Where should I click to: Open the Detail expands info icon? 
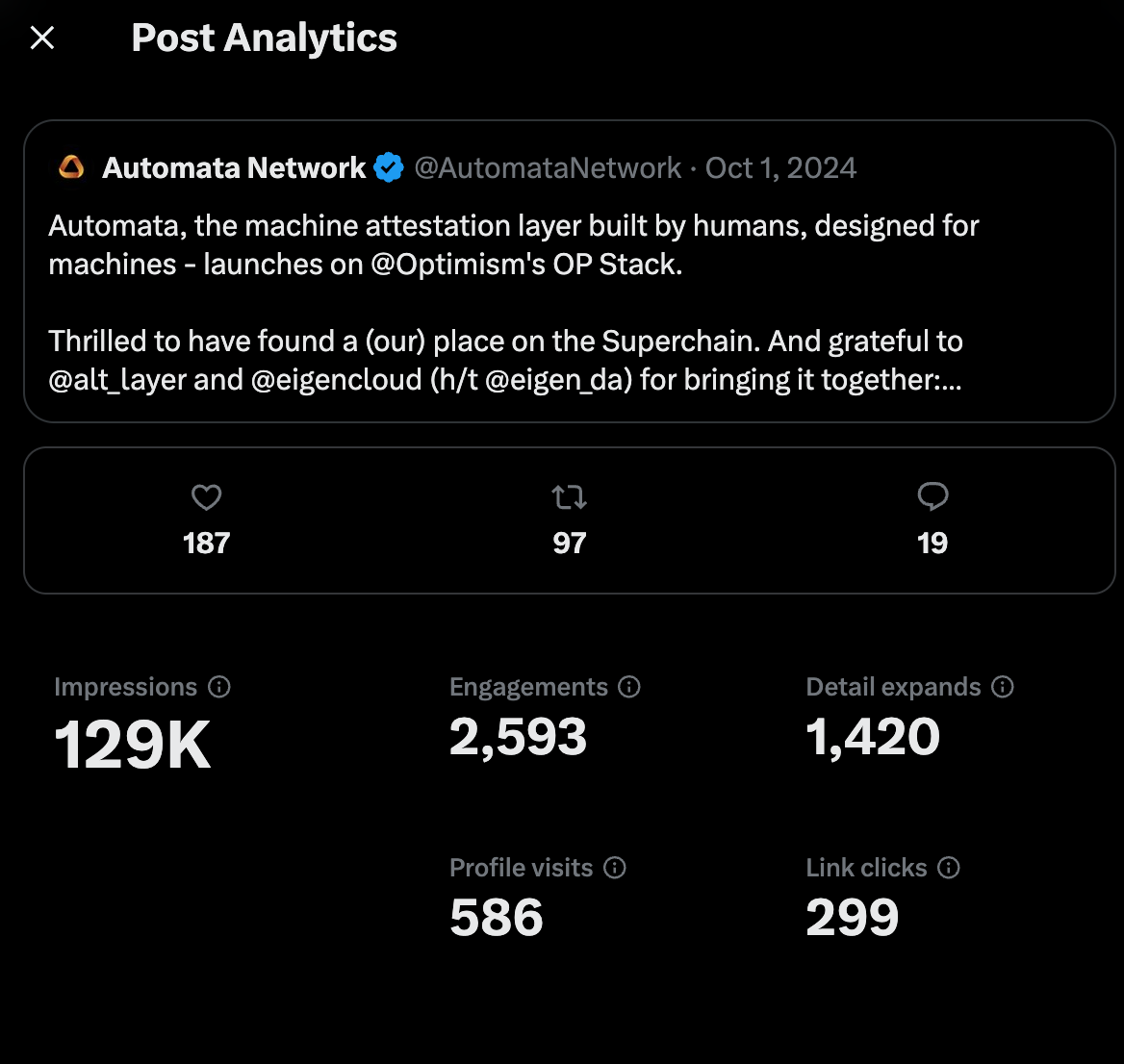1003,687
